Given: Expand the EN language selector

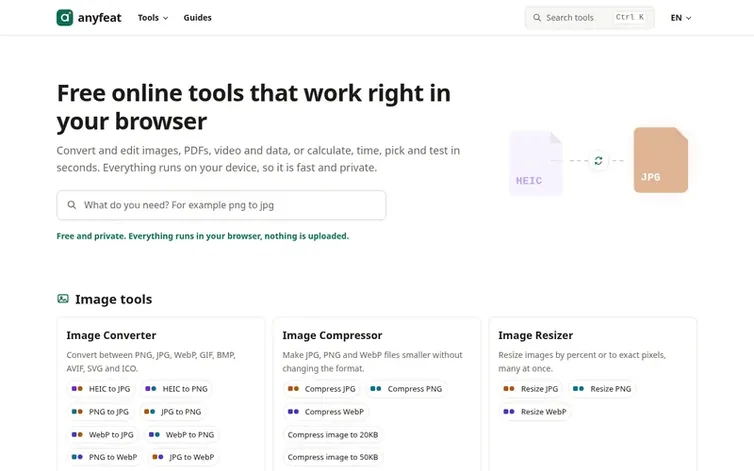Looking at the screenshot, I should (x=680, y=18).
